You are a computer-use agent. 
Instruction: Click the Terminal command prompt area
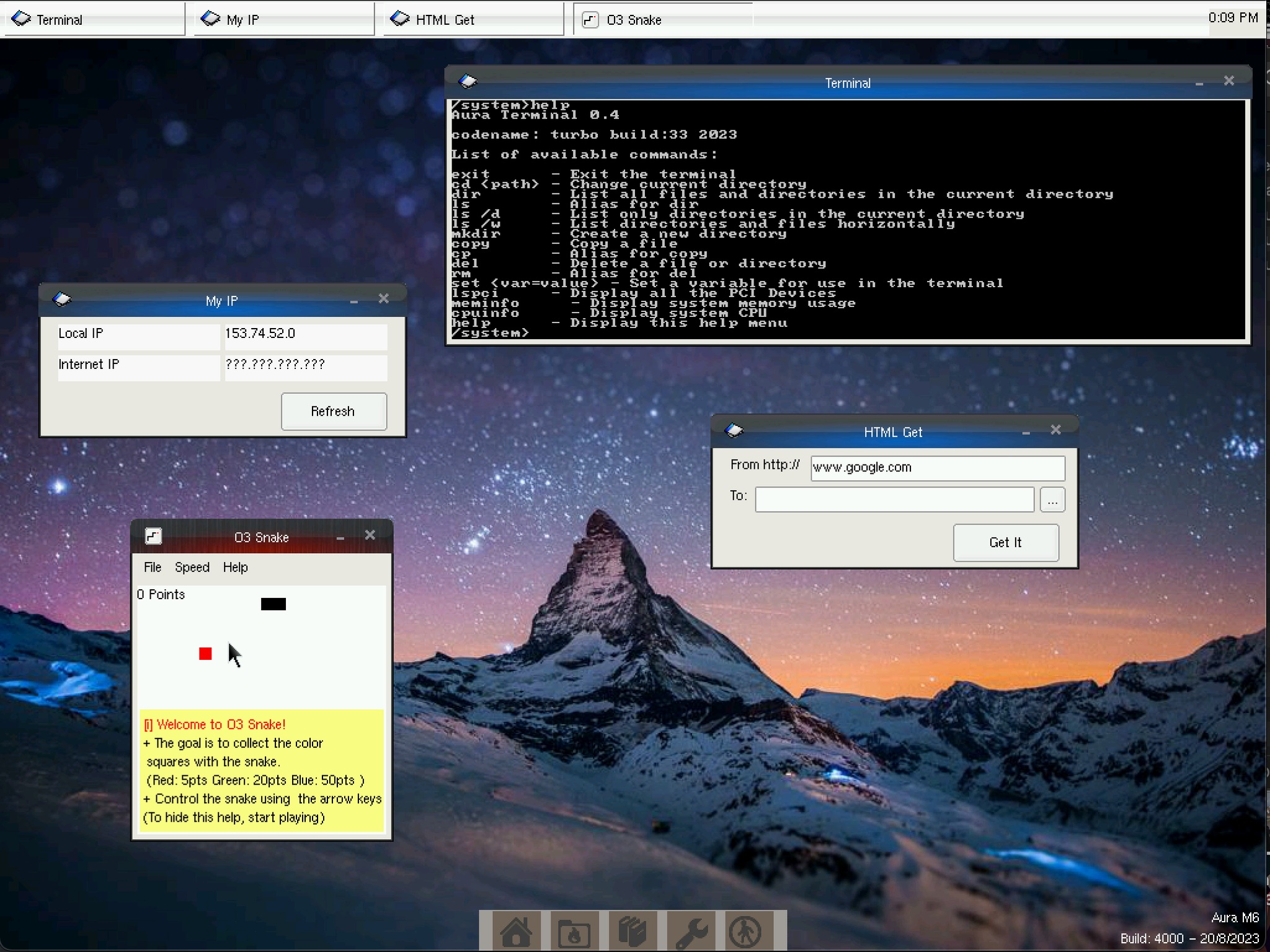tap(558, 332)
